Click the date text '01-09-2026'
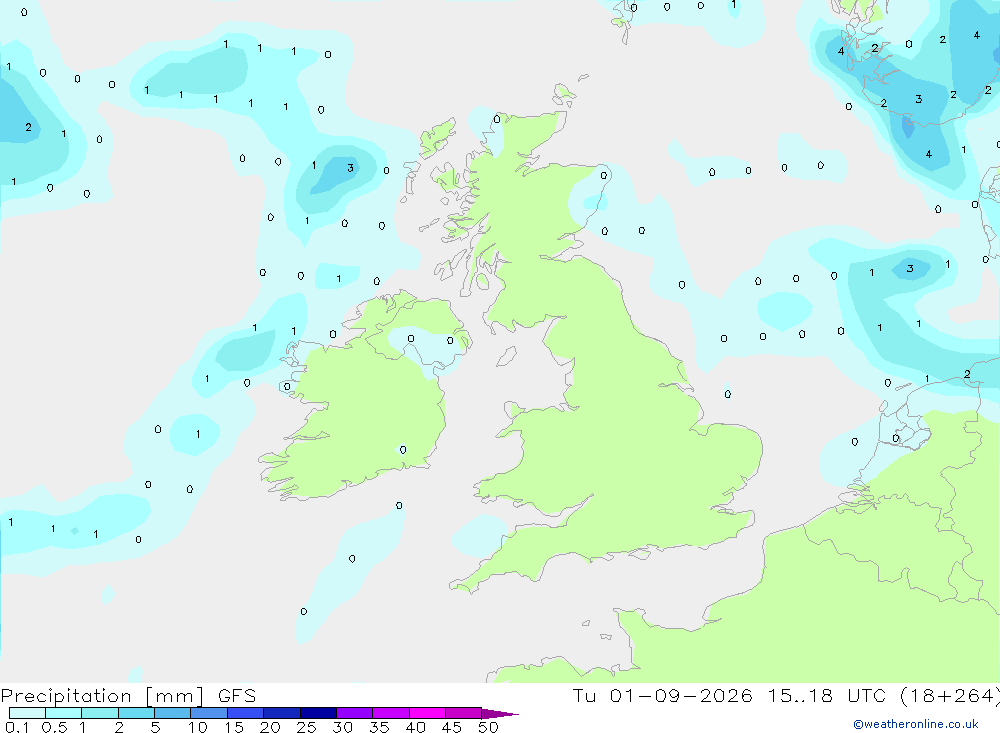This screenshot has width=1000, height=733. 680,696
